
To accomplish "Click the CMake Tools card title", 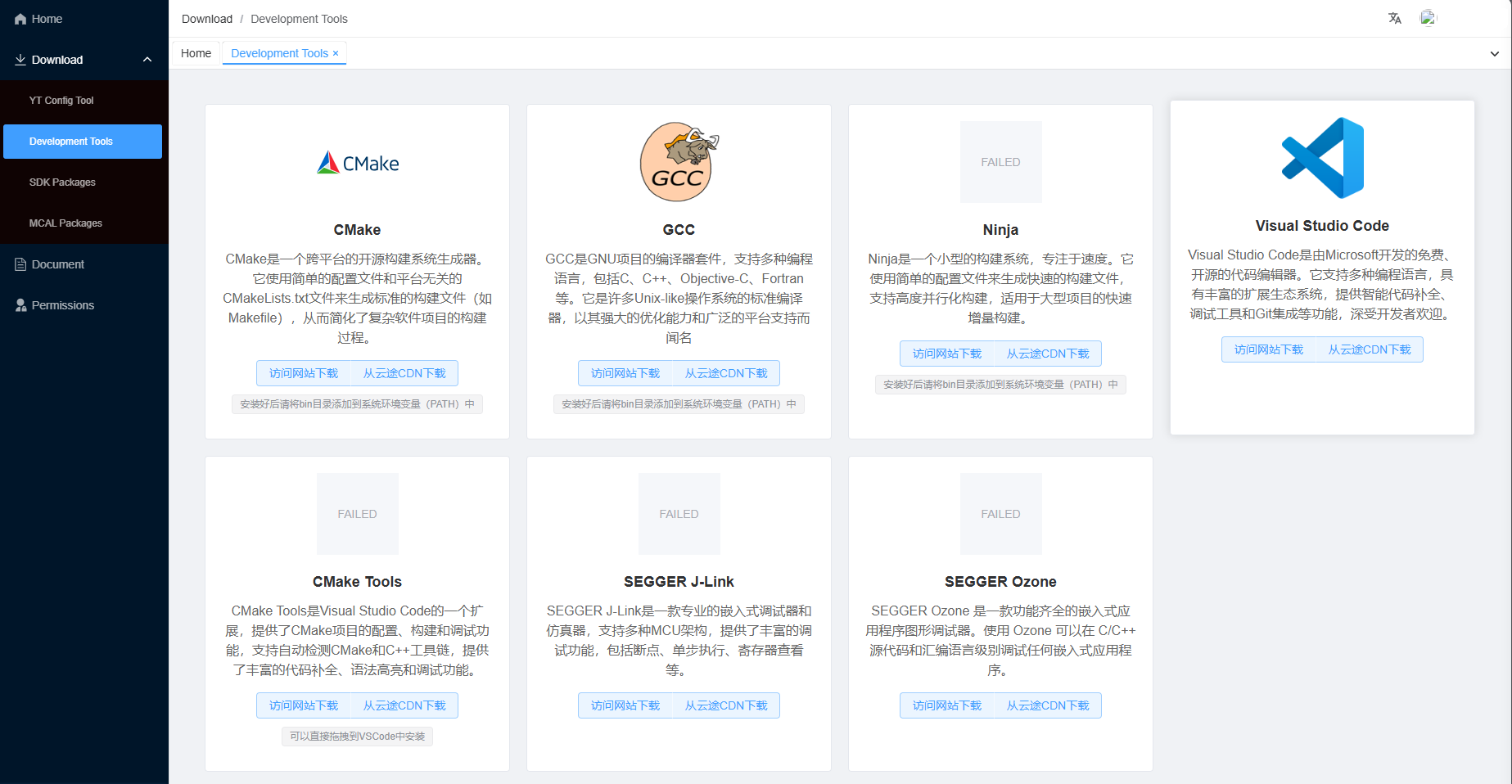I will tap(357, 582).
